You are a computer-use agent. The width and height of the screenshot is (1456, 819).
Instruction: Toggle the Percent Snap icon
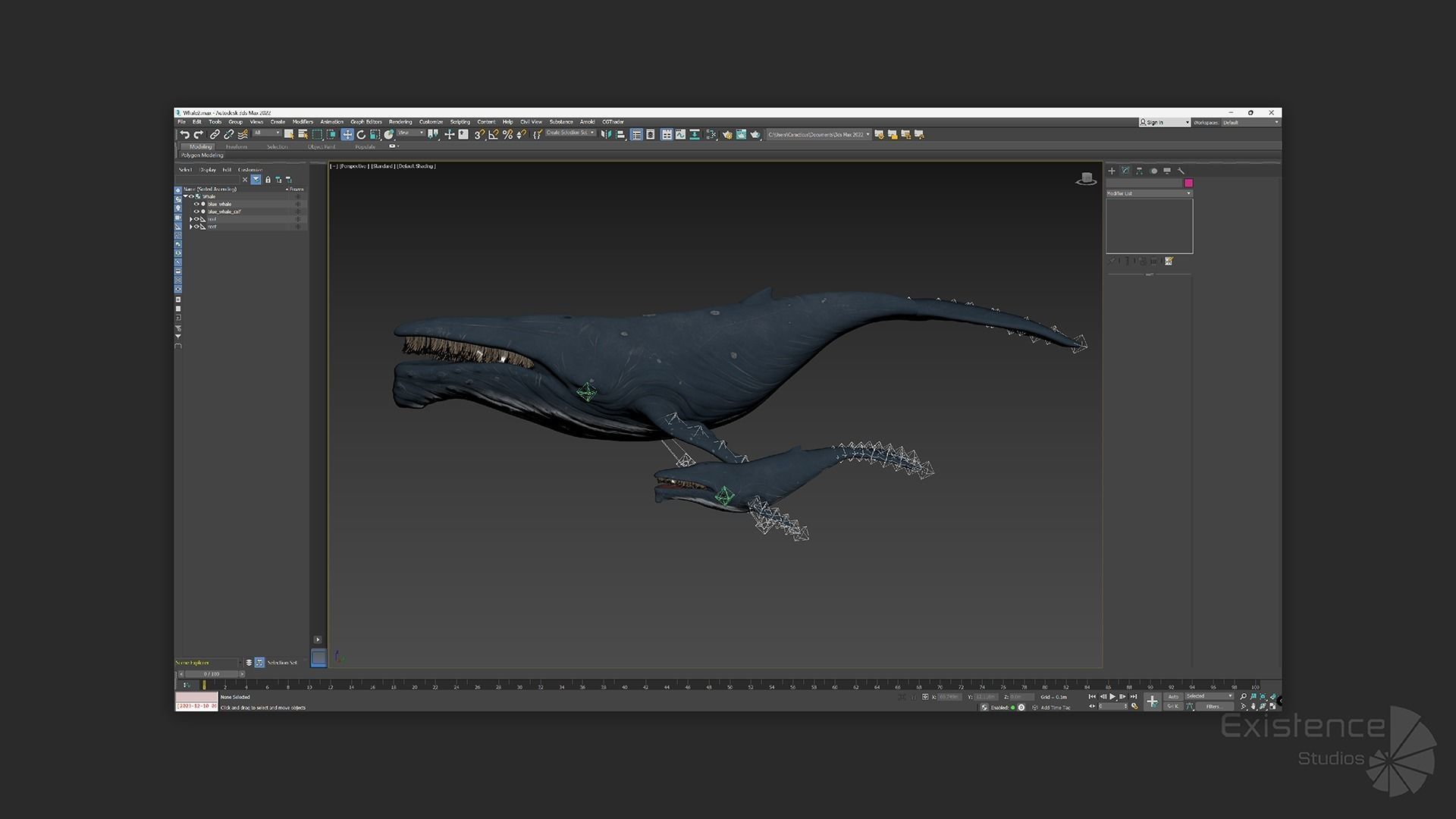507,134
